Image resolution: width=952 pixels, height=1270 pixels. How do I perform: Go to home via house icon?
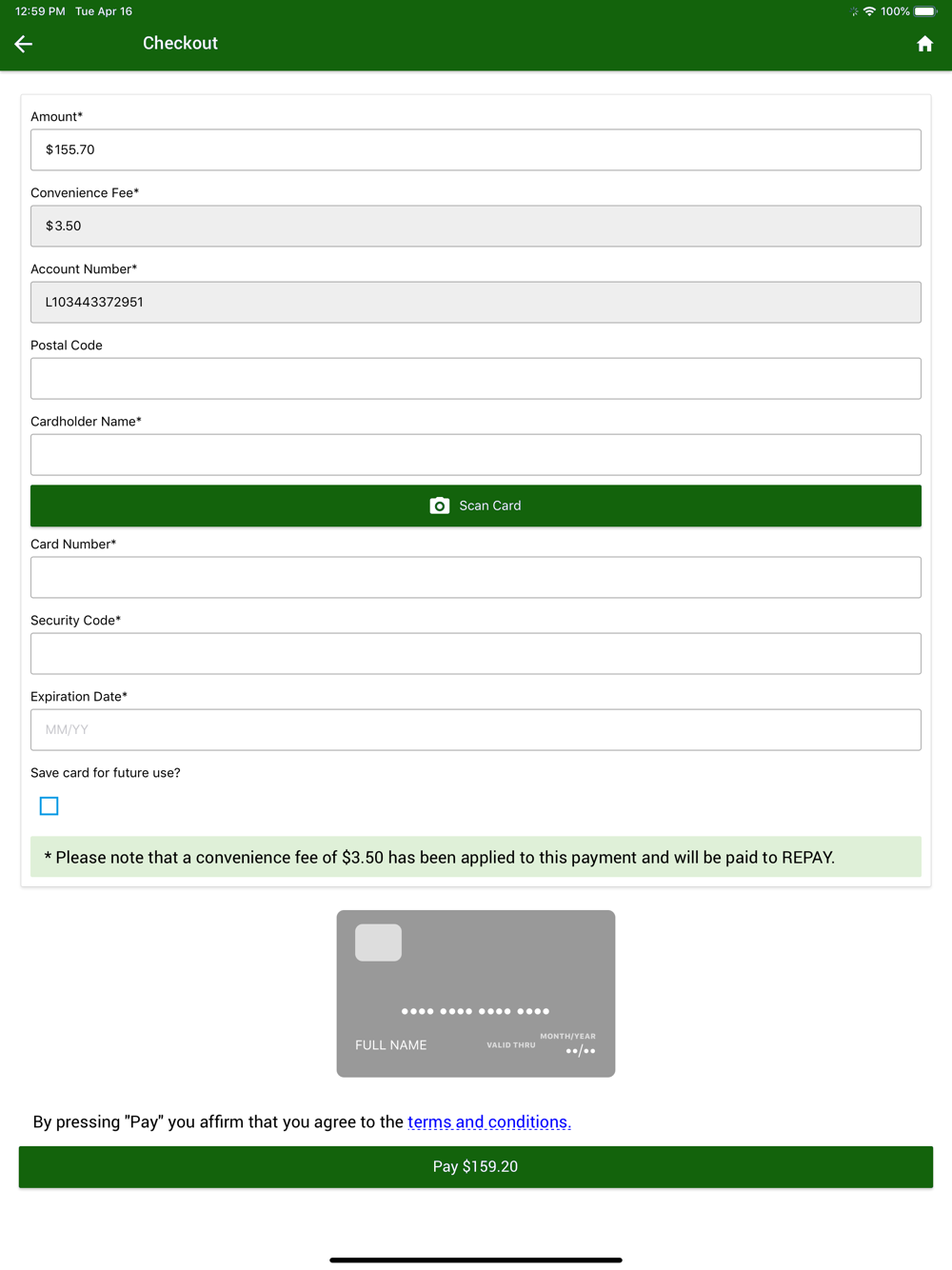point(924,44)
